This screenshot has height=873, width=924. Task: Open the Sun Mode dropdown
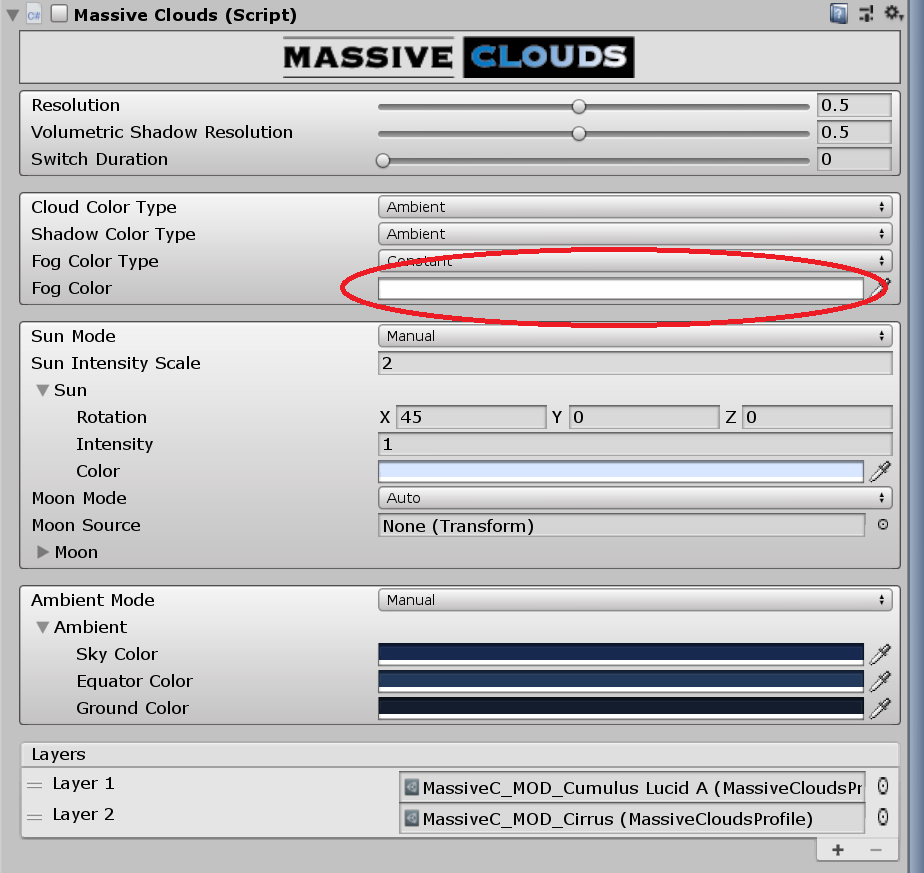(635, 336)
